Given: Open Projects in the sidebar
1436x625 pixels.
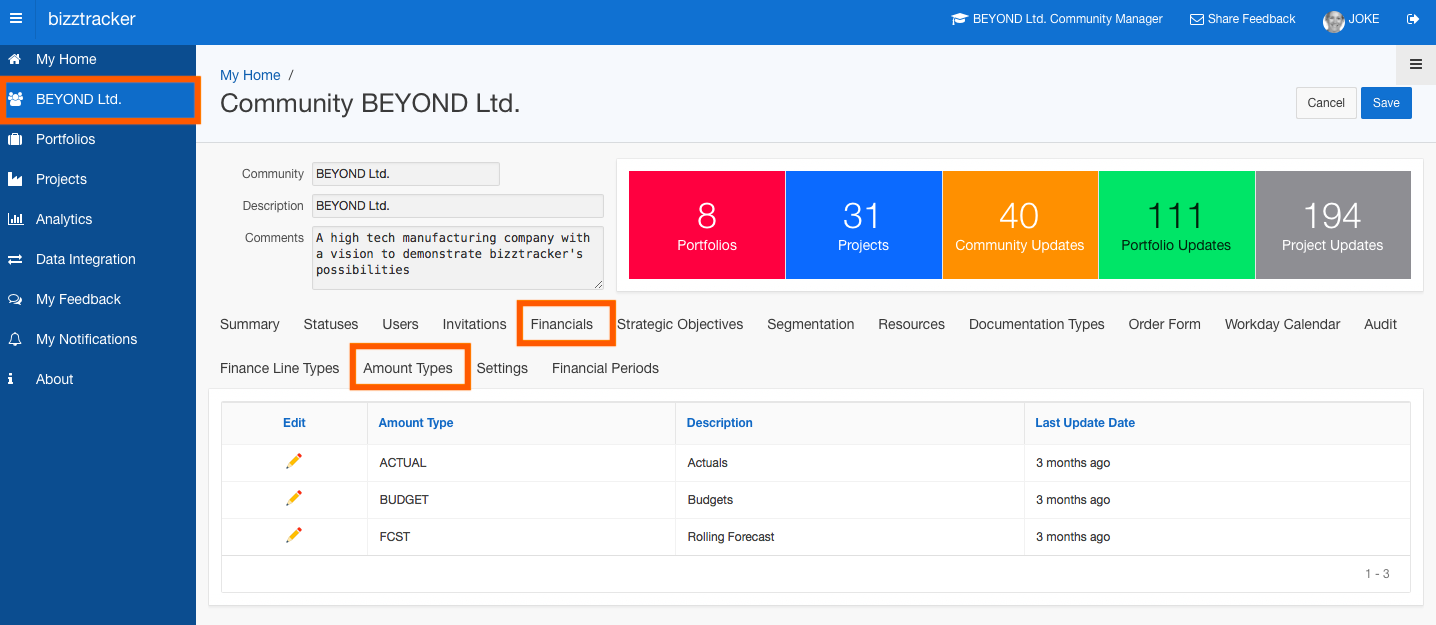Looking at the screenshot, I should [98, 179].
